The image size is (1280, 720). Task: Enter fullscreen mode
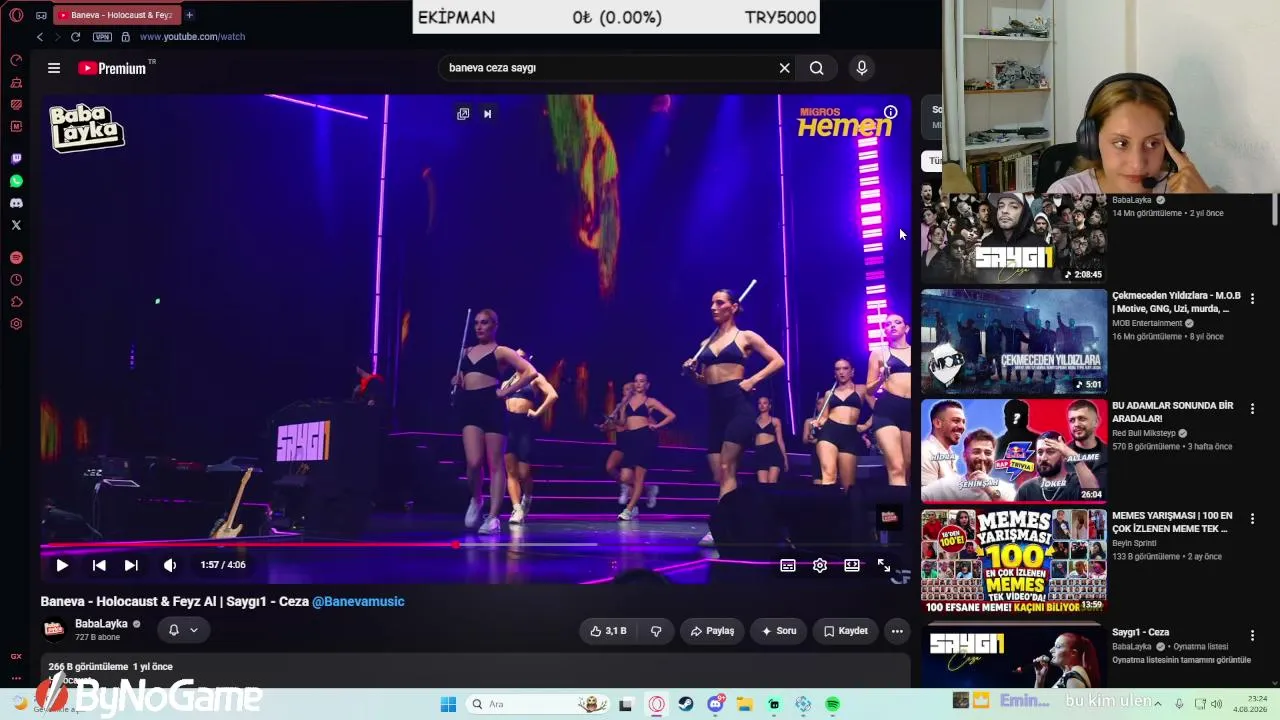point(884,565)
